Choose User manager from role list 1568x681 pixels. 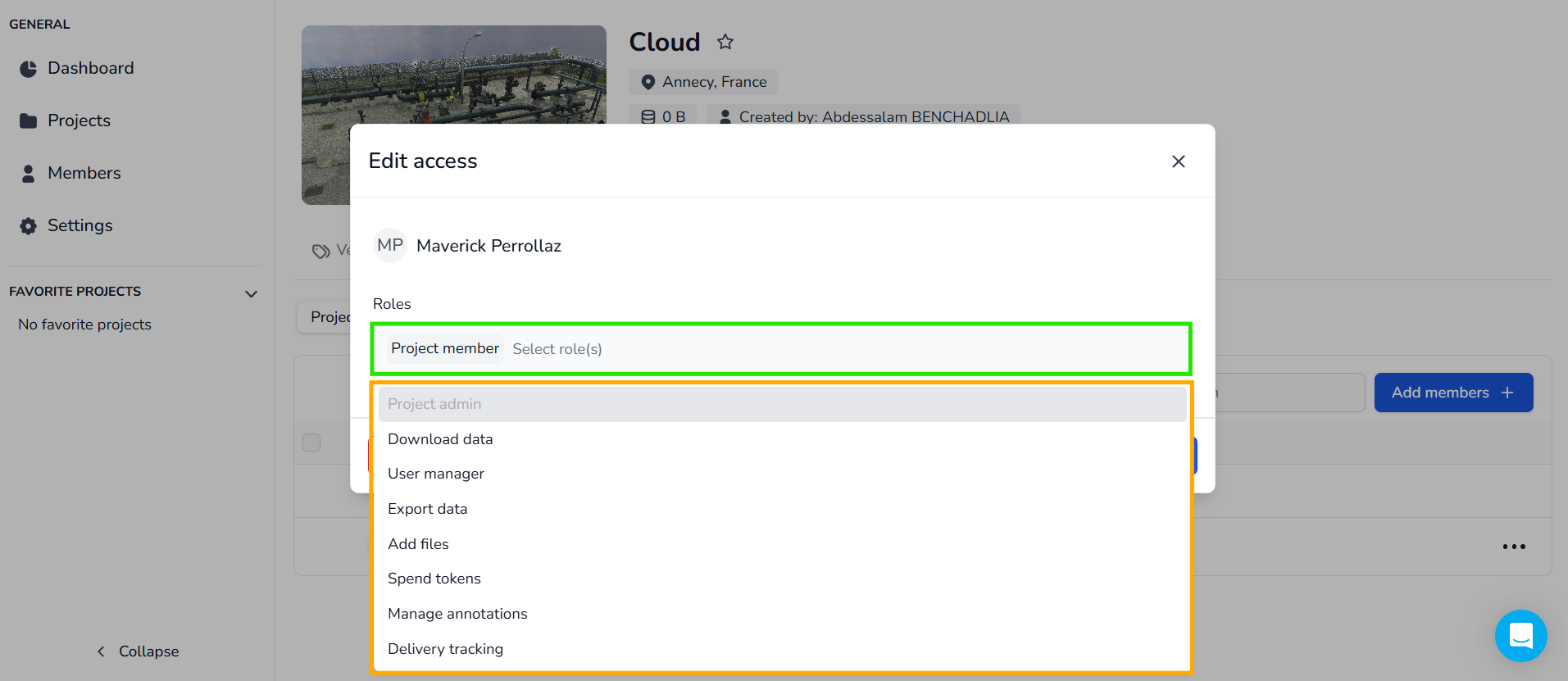tap(436, 474)
